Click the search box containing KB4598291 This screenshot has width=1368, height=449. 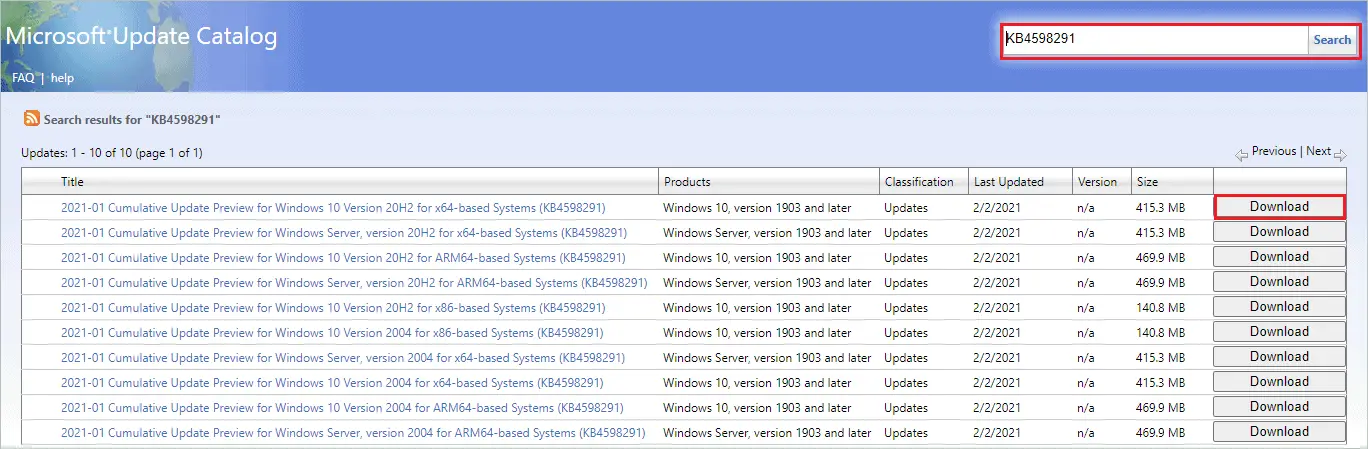[1155, 40]
